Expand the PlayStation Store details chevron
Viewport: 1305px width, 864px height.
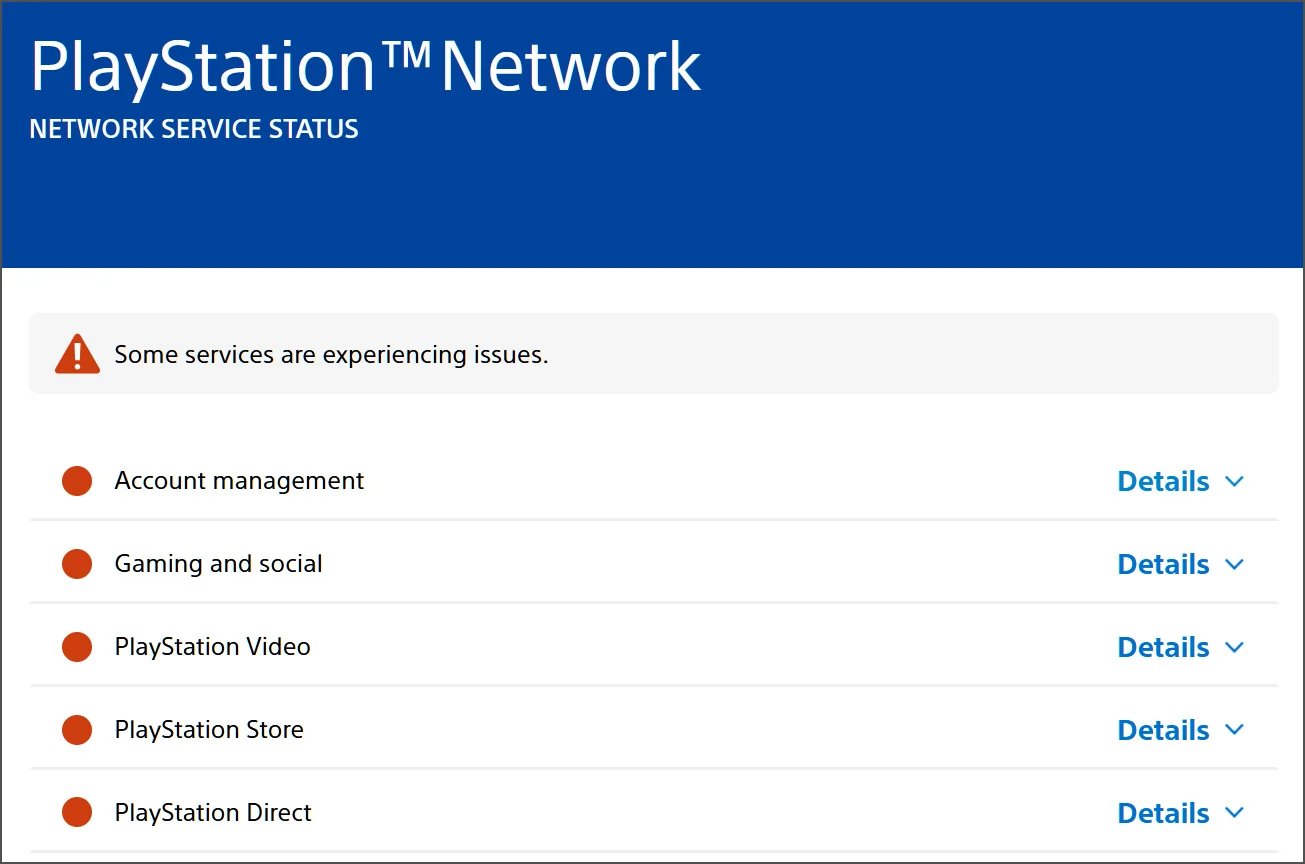[1234, 730]
